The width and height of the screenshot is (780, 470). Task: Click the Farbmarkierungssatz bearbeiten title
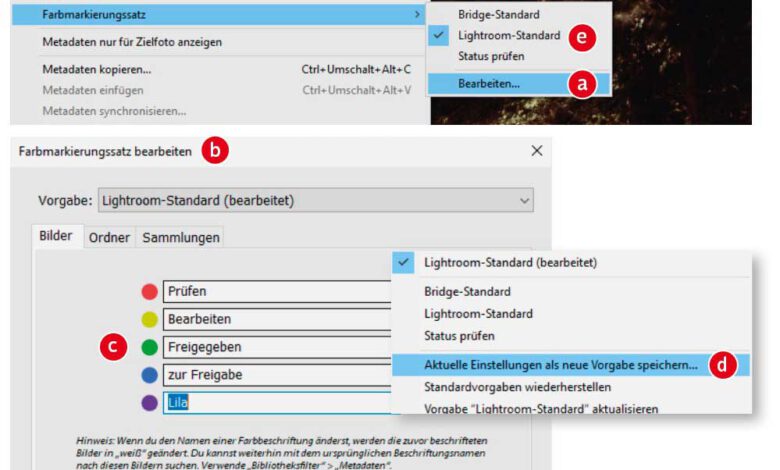[105, 151]
